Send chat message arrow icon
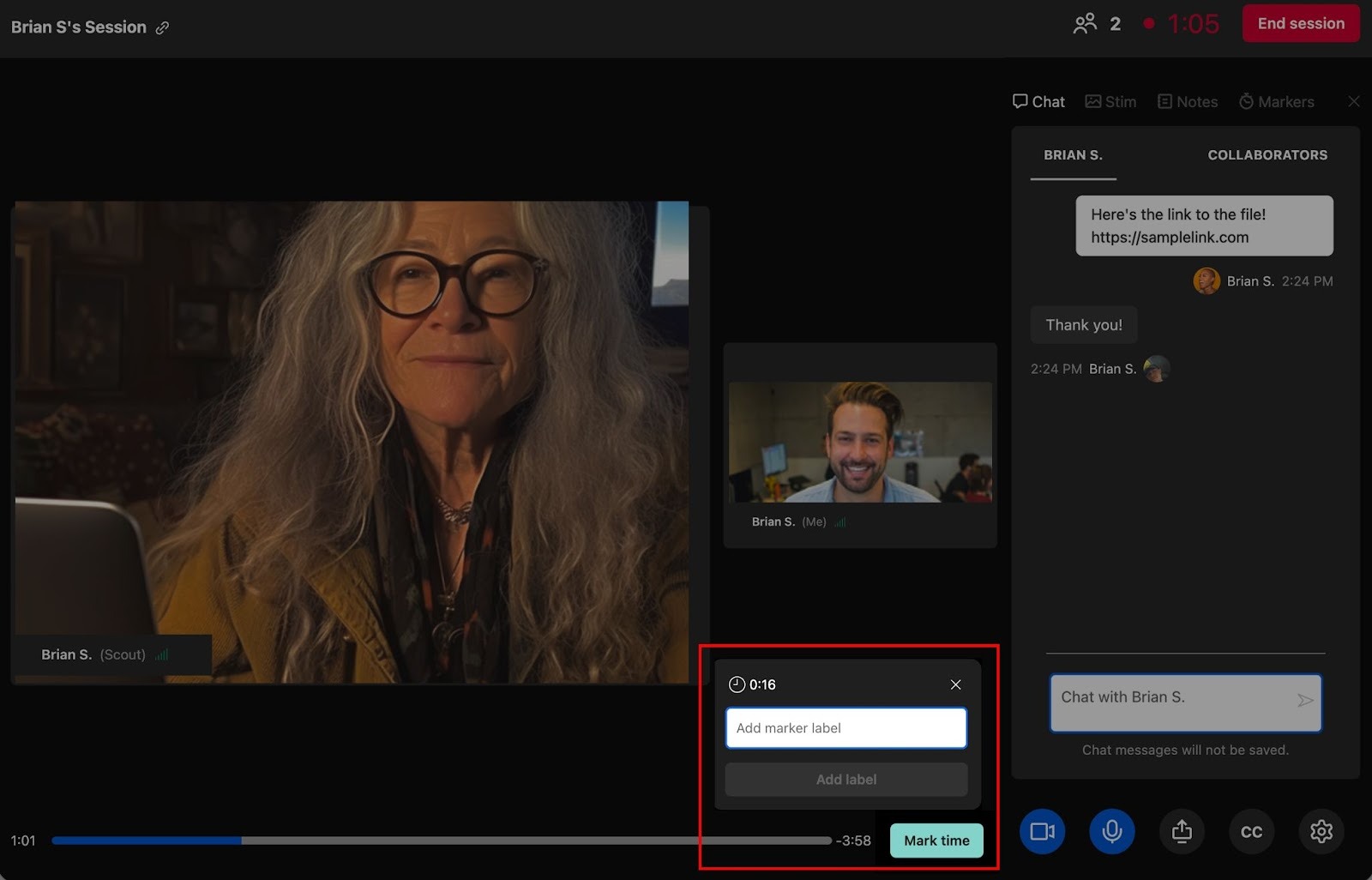 tap(1304, 701)
